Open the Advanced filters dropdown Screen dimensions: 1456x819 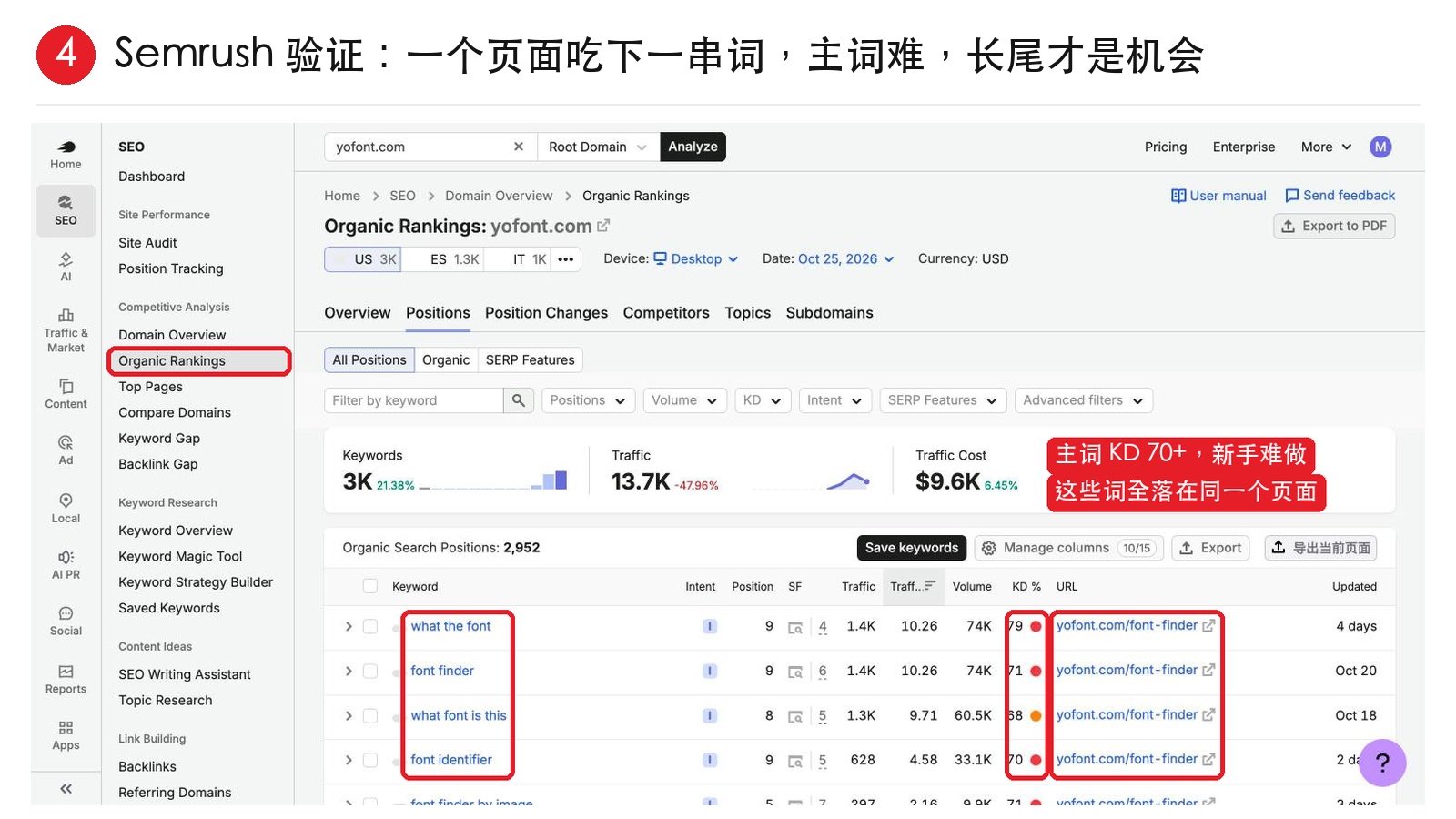(x=1084, y=400)
